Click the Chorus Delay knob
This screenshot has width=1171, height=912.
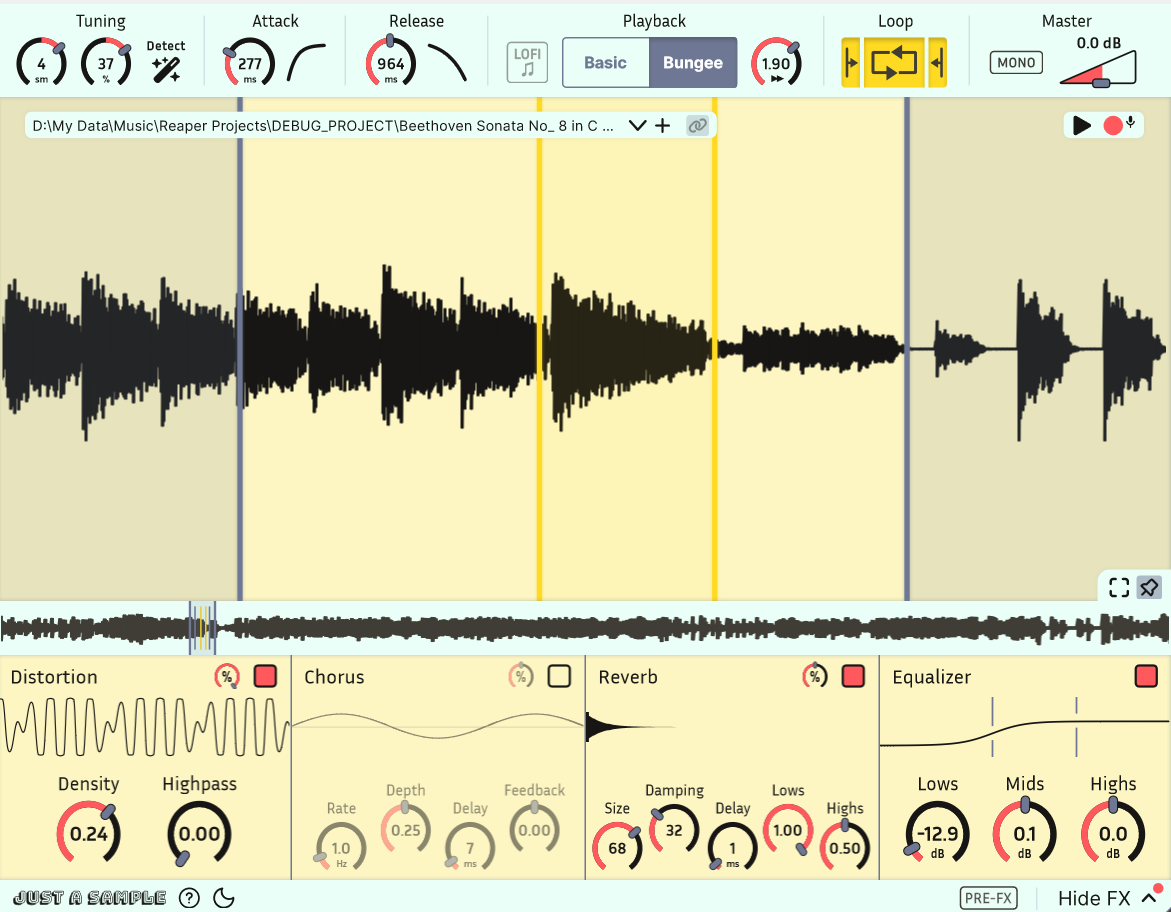[470, 848]
